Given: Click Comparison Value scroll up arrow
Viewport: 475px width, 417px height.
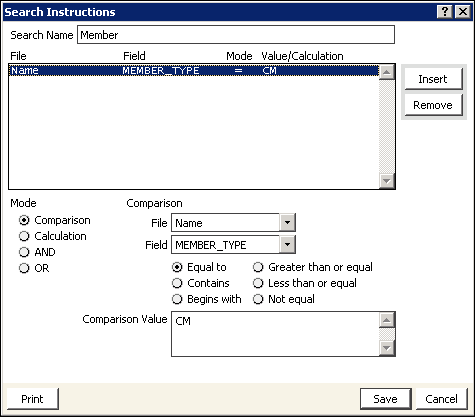Looking at the screenshot, I should pyautogui.click(x=387, y=320).
